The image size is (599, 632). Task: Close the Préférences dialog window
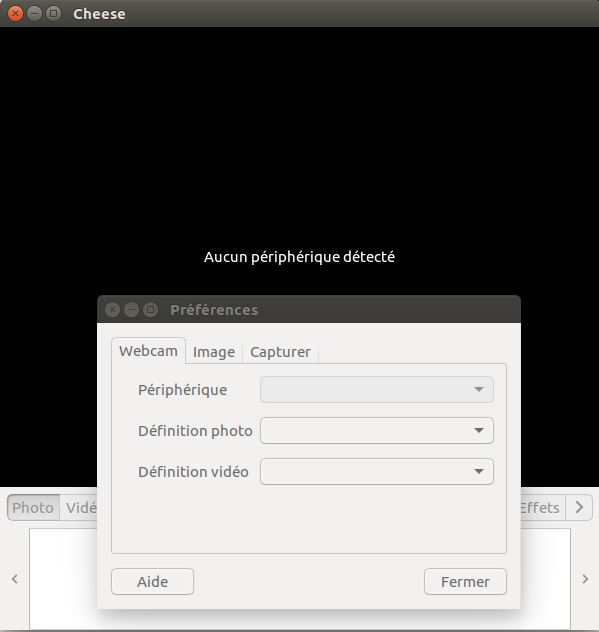(x=112, y=310)
